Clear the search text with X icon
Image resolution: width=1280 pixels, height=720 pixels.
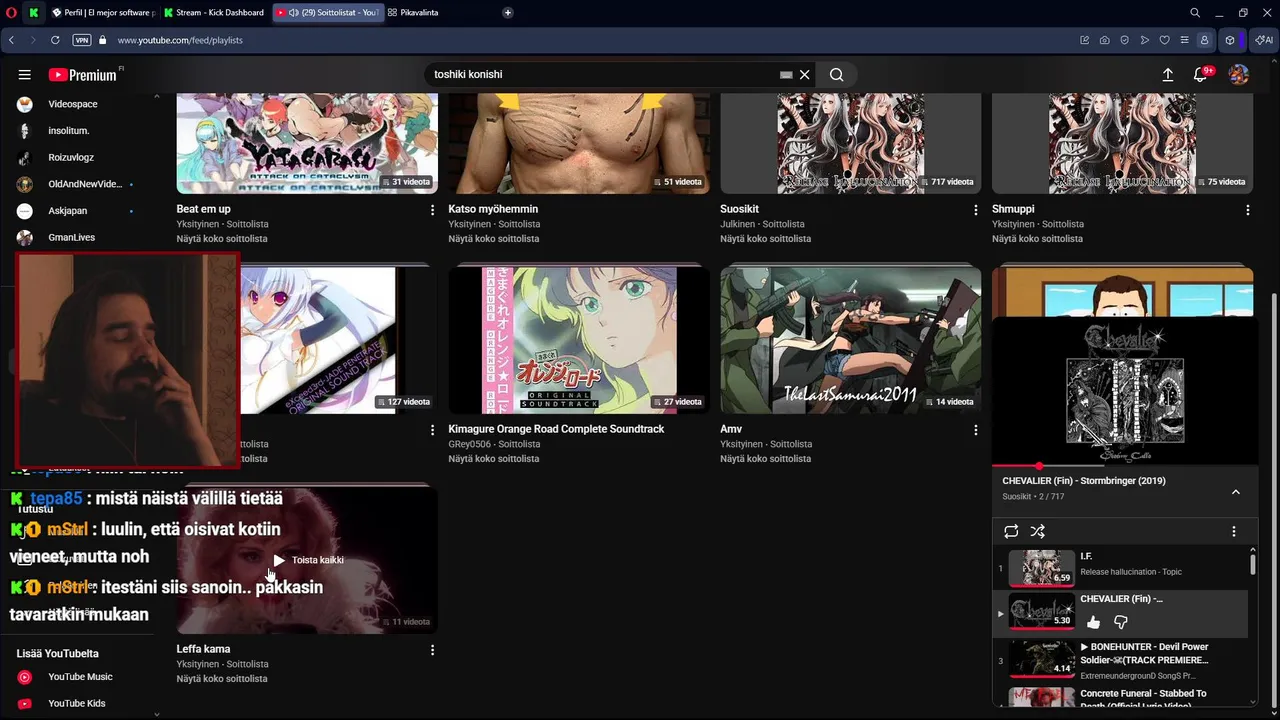tap(804, 75)
